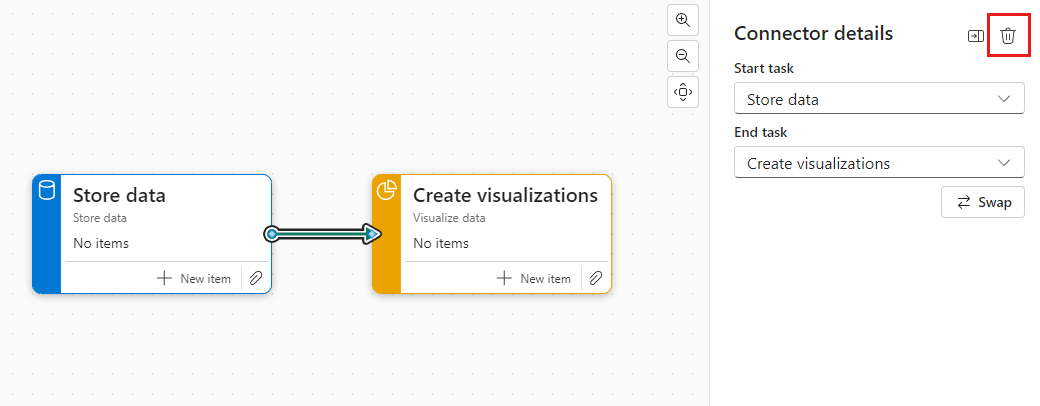The height and width of the screenshot is (406, 1040).
Task: Attach items via Store data paperclip
Action: [x=256, y=278]
